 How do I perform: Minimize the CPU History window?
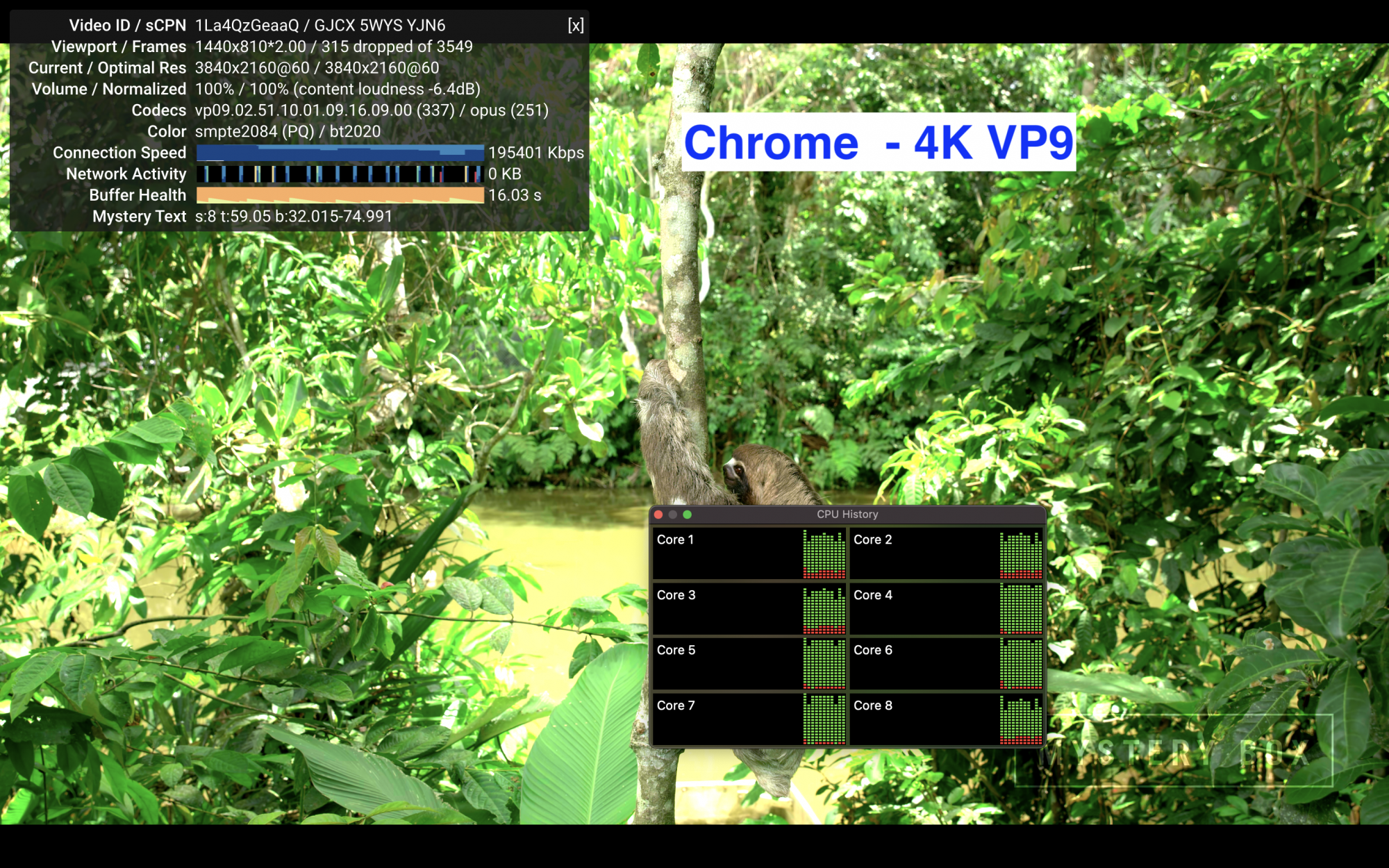tap(672, 515)
